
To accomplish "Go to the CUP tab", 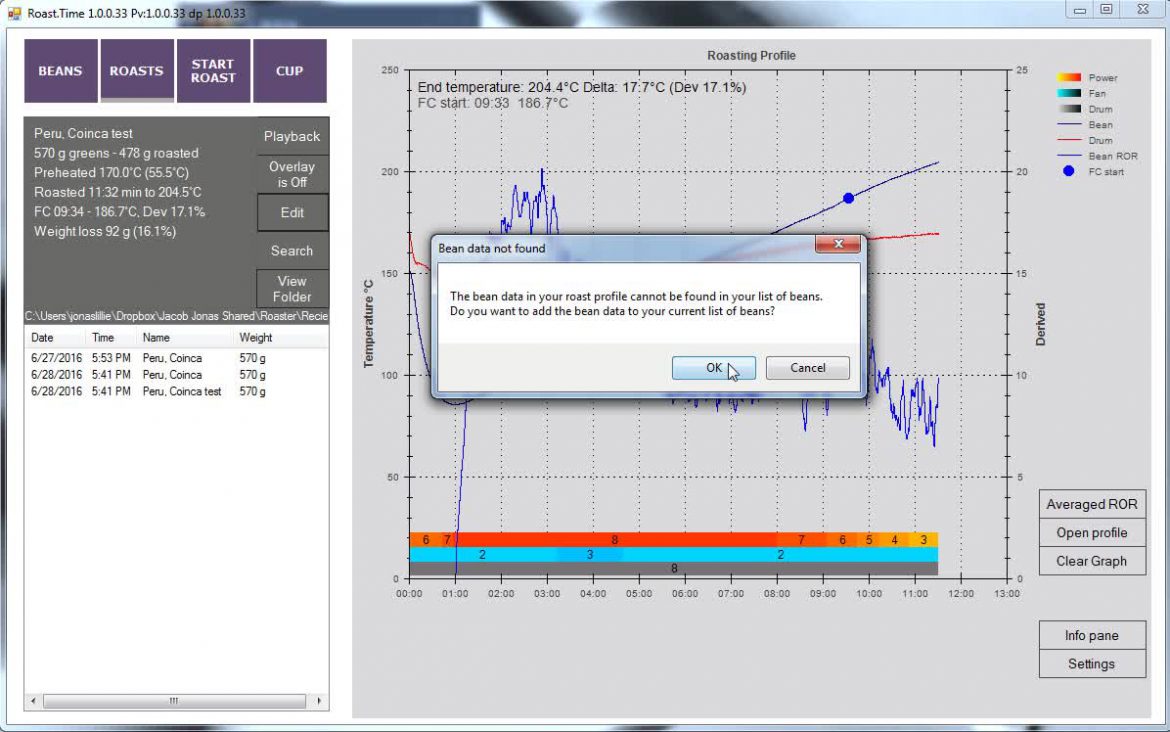I will point(289,71).
